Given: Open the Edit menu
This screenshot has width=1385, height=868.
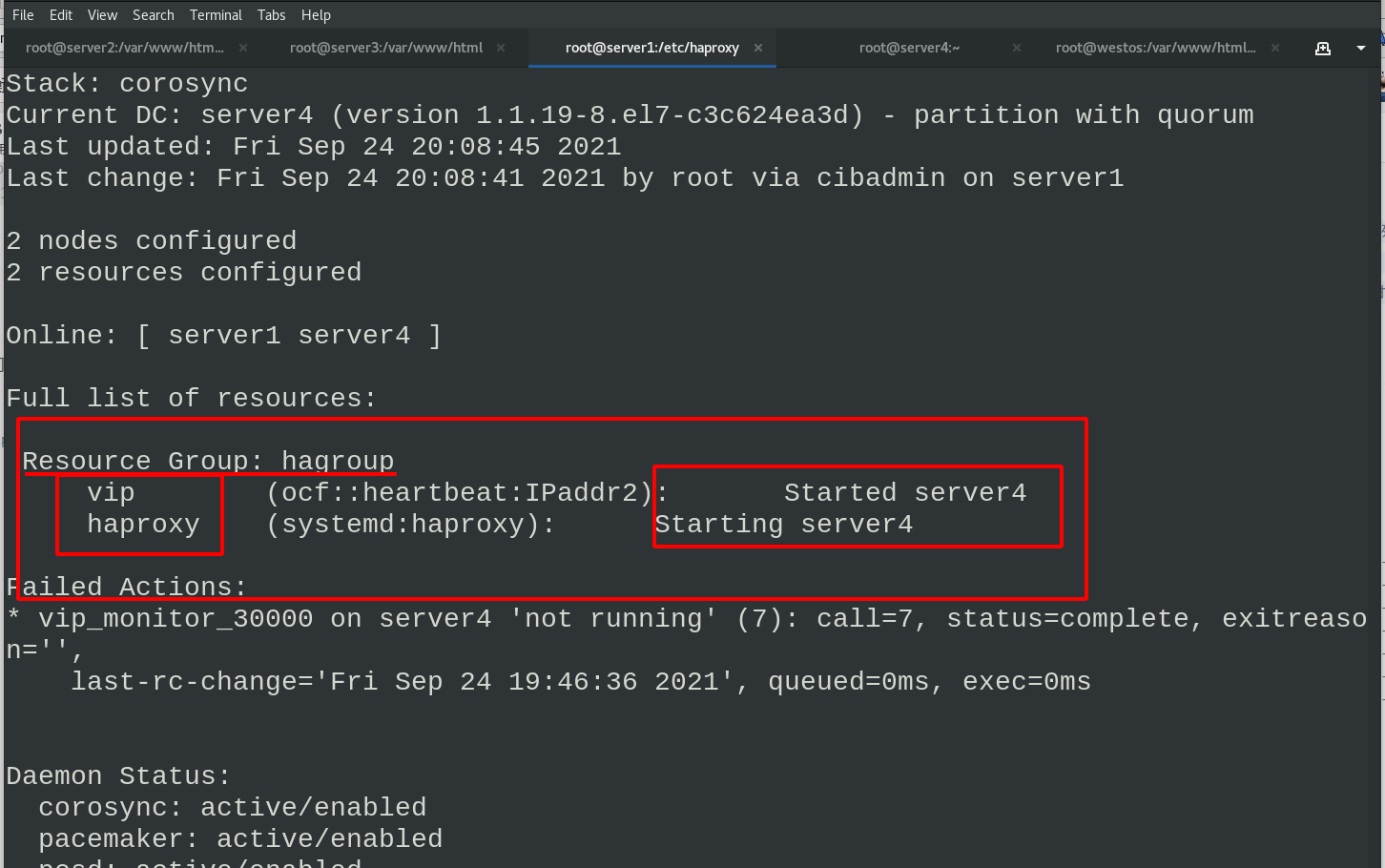Looking at the screenshot, I should click(x=61, y=15).
